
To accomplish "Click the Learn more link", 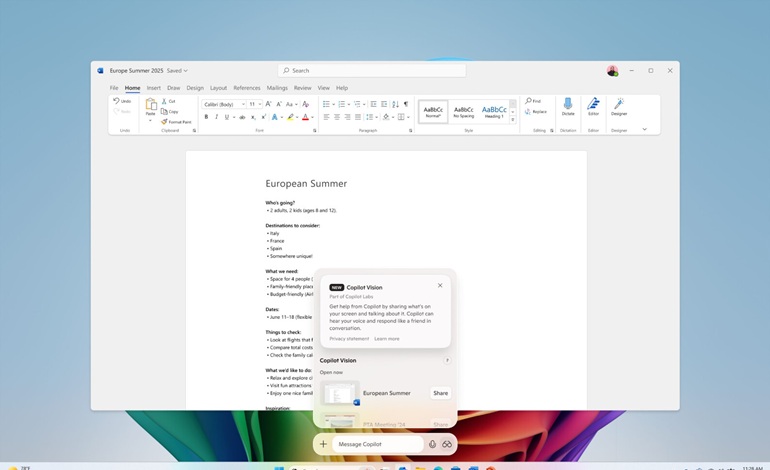I will coord(386,339).
